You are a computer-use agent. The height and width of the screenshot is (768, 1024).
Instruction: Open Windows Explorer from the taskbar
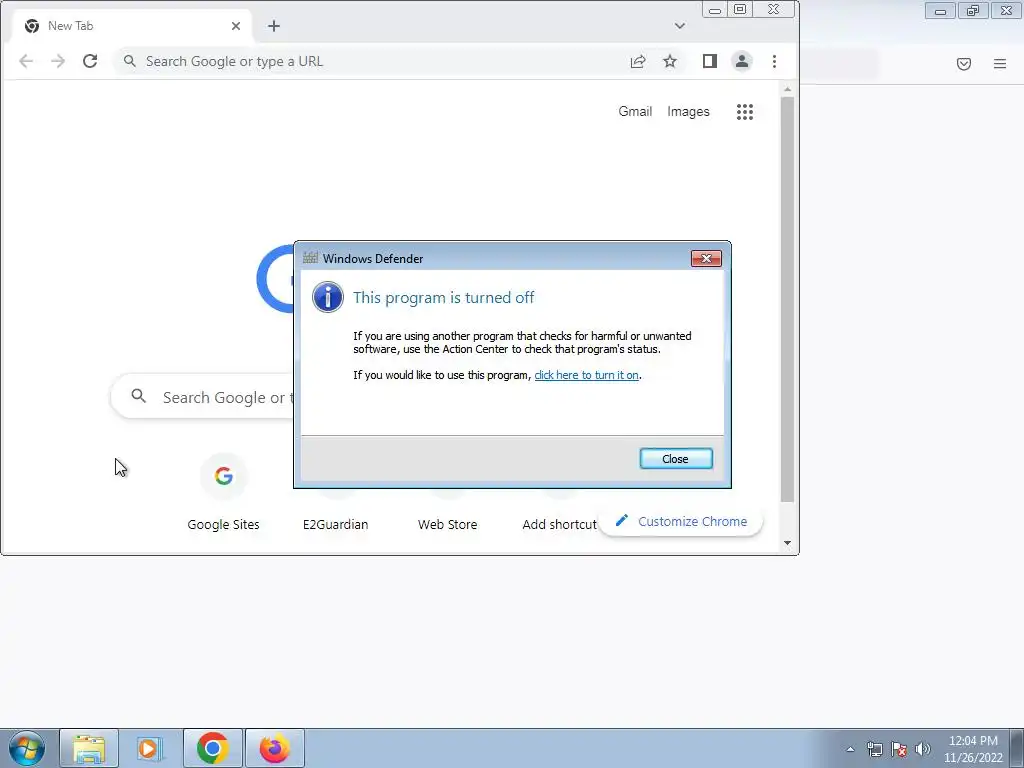(89, 748)
